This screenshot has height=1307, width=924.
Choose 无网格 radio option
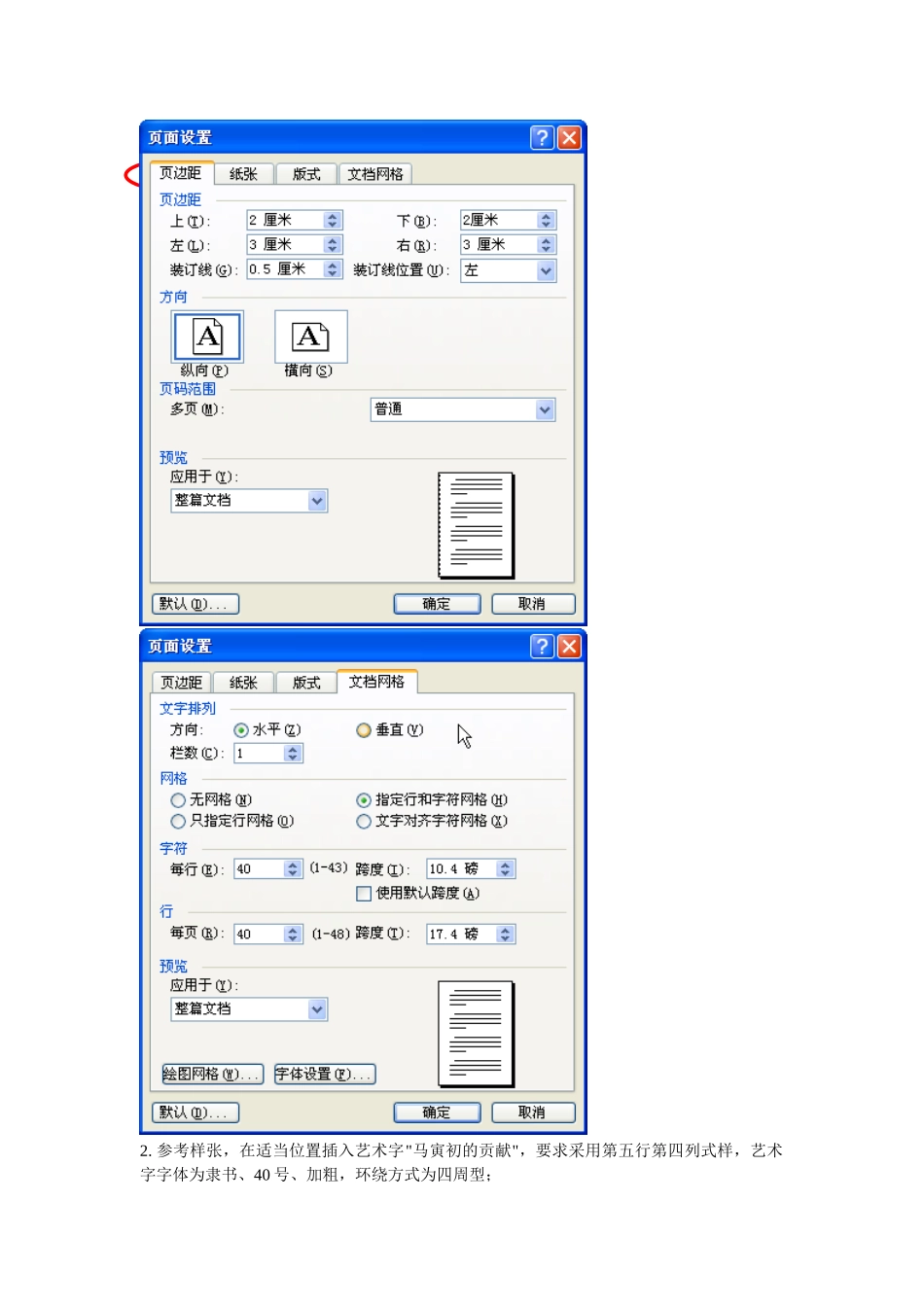[x=178, y=799]
